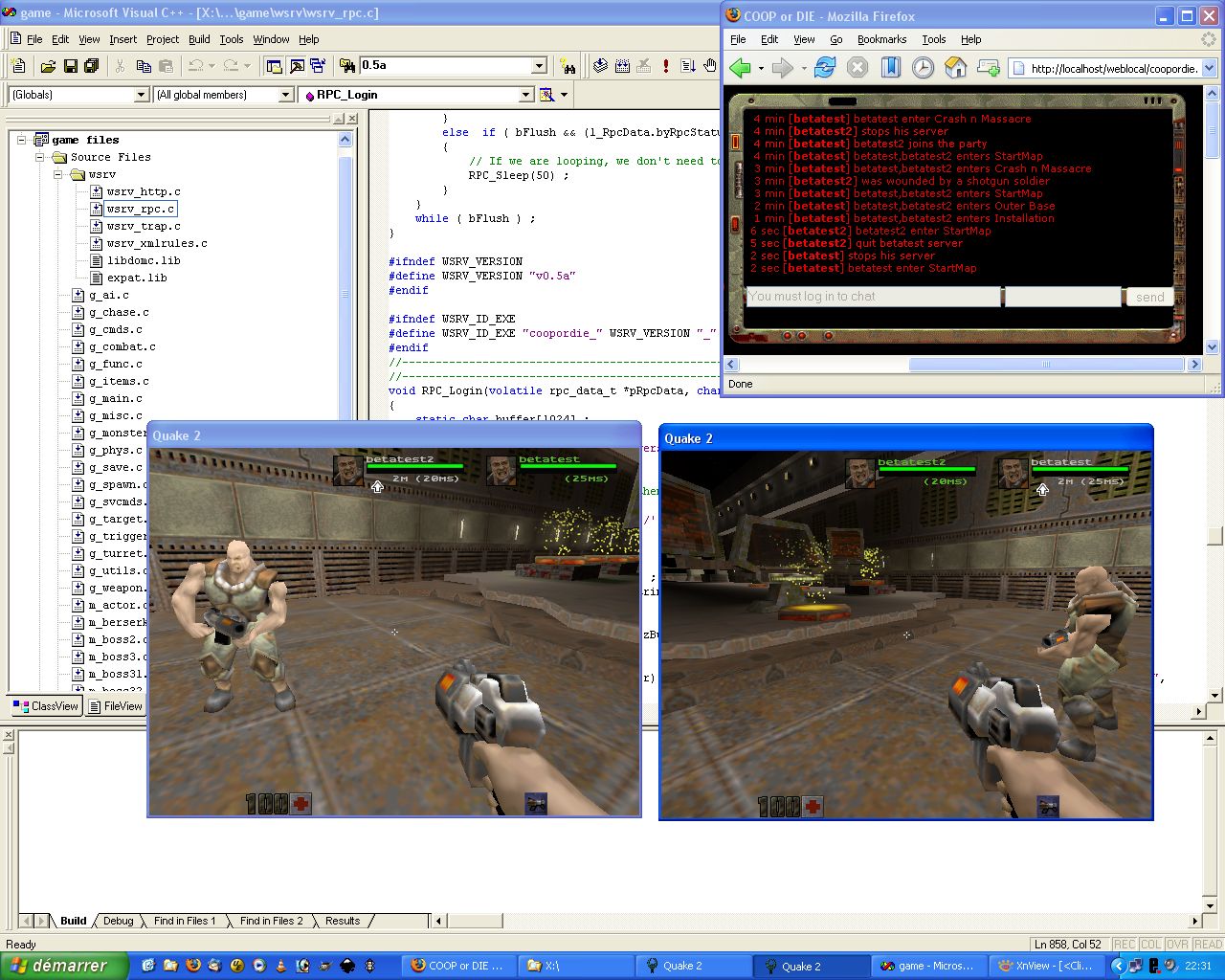Switch to the FileView tab
The width and height of the screenshot is (1225, 980).
(x=116, y=706)
